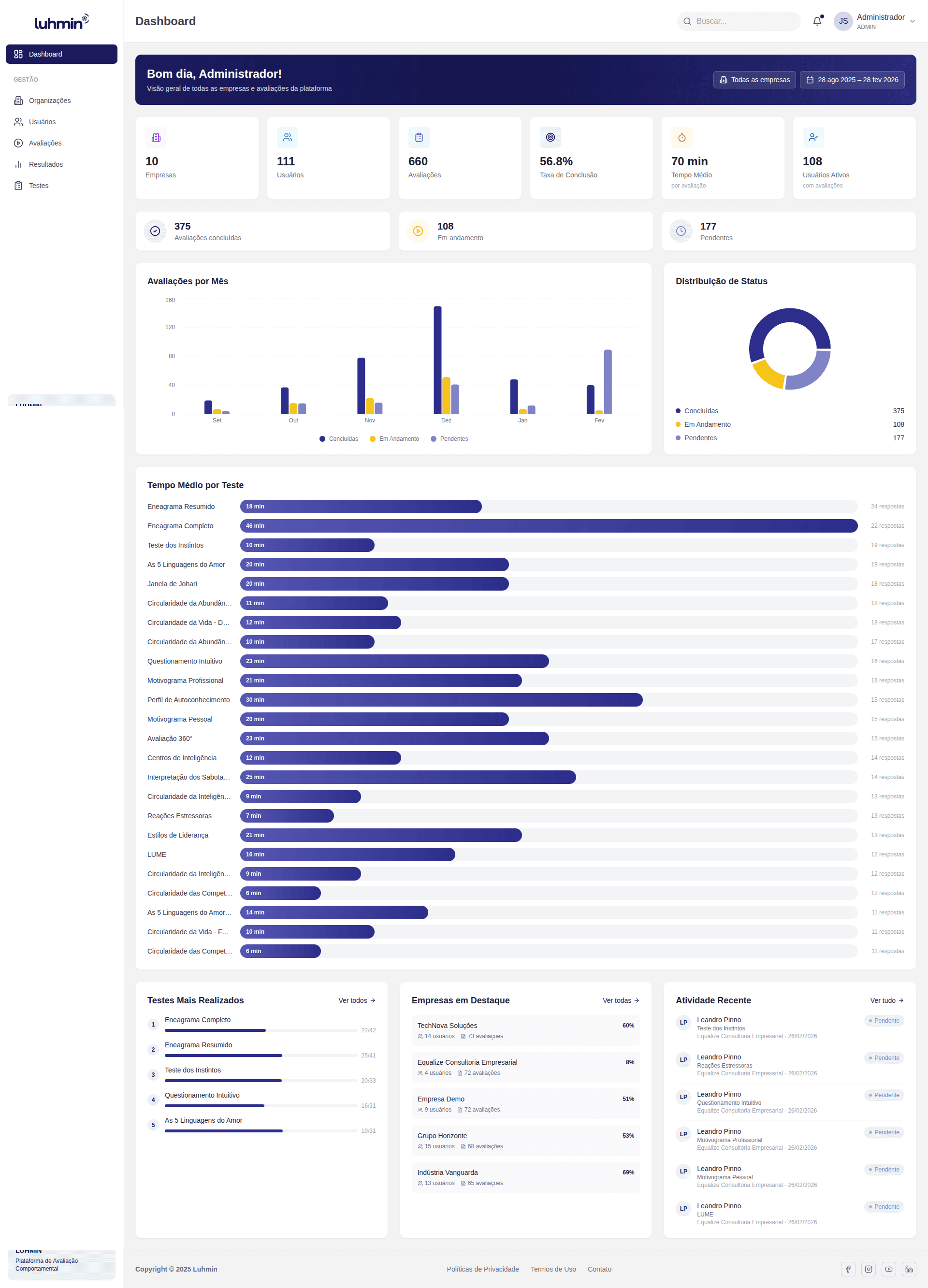928x1288 pixels.
Task: Click the Eneagrama Completo 46 min bar
Action: (548, 526)
